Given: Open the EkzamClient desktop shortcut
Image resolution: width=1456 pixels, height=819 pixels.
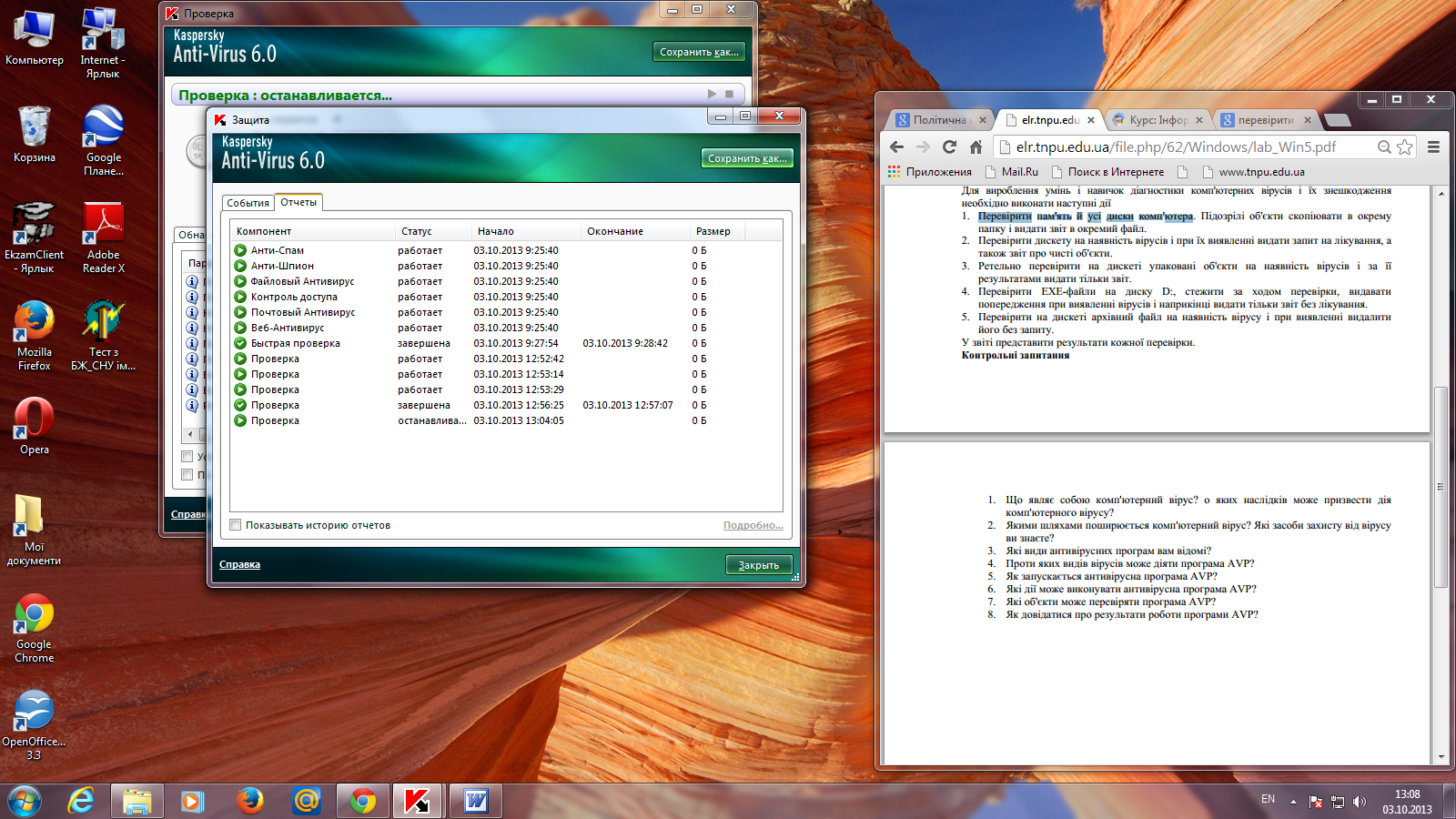Looking at the screenshot, I should click(x=35, y=237).
